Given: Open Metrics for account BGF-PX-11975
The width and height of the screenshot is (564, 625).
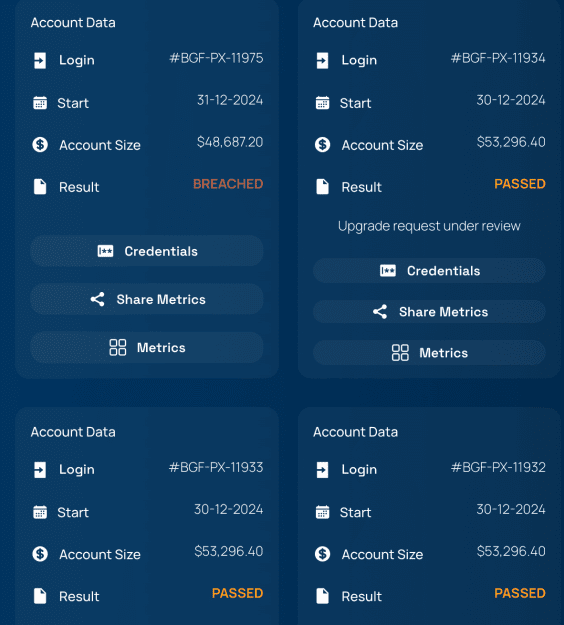Looking at the screenshot, I should click(x=147, y=348).
